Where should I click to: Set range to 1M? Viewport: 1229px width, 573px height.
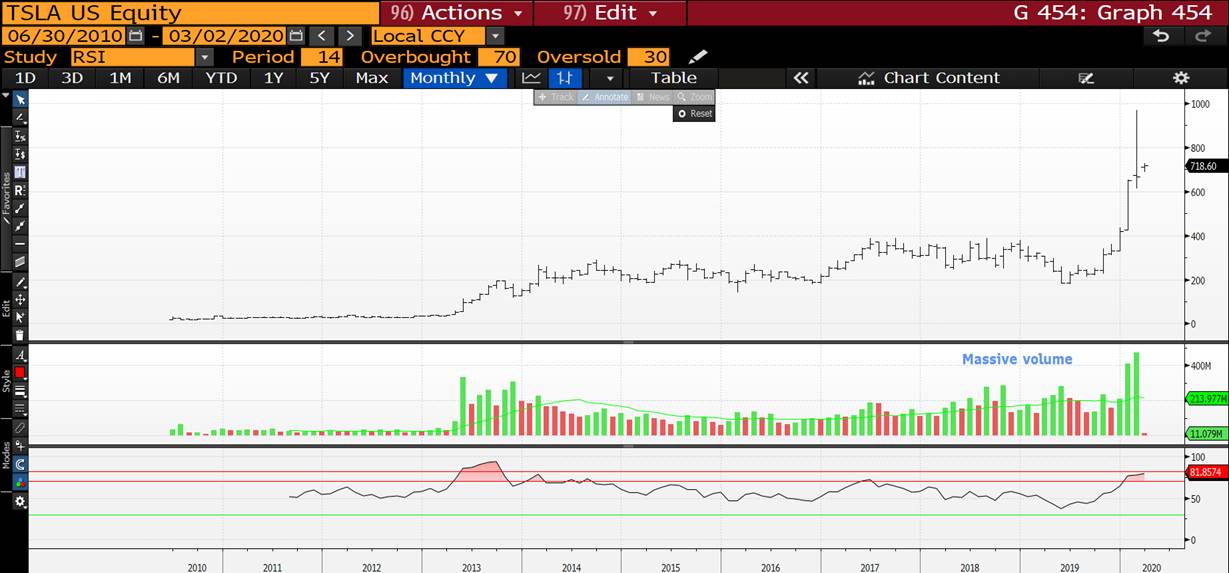pyautogui.click(x=120, y=78)
